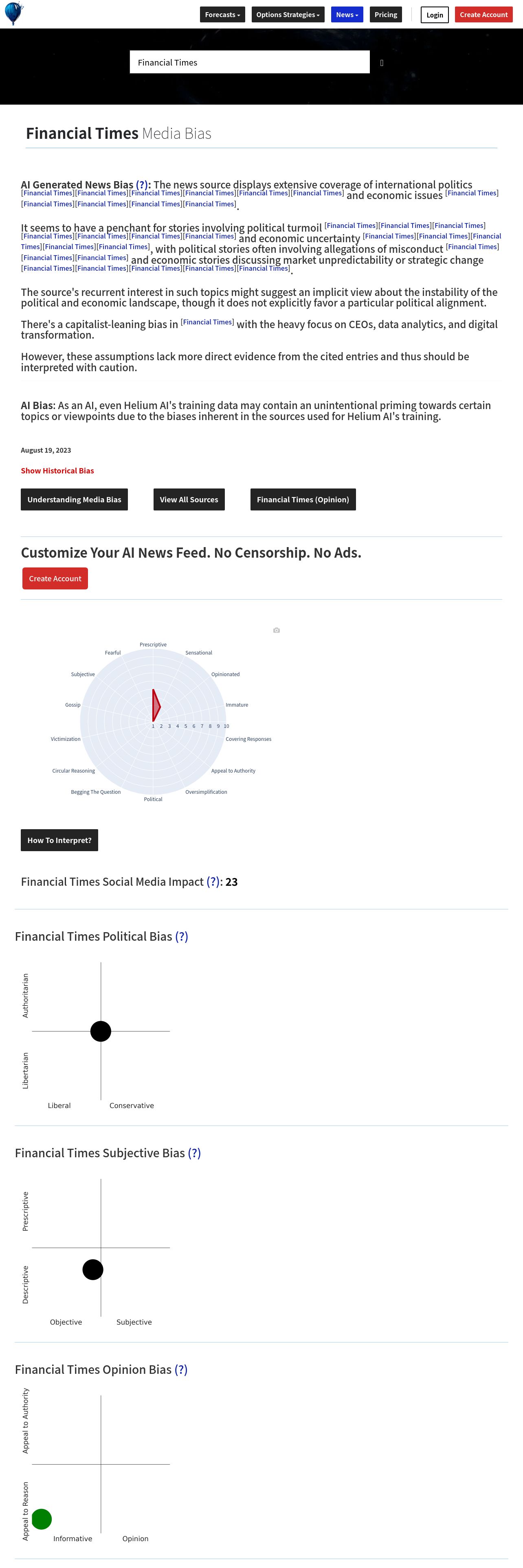Click the Opinion Bias help question mark
Image resolution: width=523 pixels, height=1568 pixels.
pyautogui.click(x=181, y=1370)
